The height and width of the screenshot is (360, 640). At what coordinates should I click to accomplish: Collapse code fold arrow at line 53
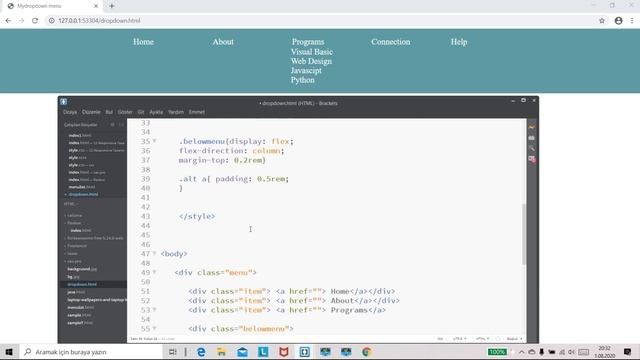pyautogui.click(x=154, y=310)
